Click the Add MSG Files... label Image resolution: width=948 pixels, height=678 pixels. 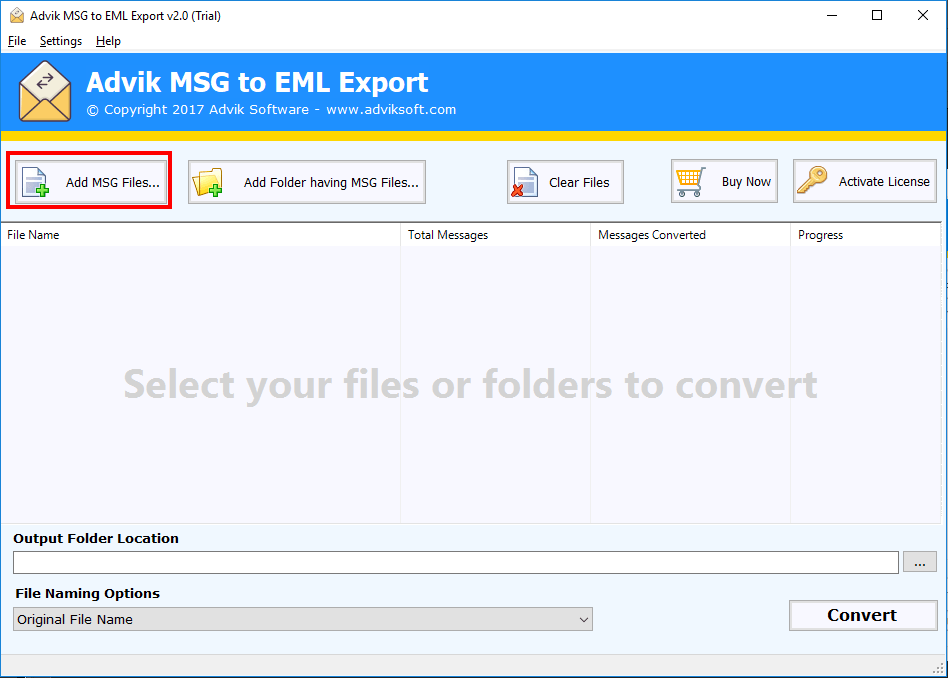[112, 183]
